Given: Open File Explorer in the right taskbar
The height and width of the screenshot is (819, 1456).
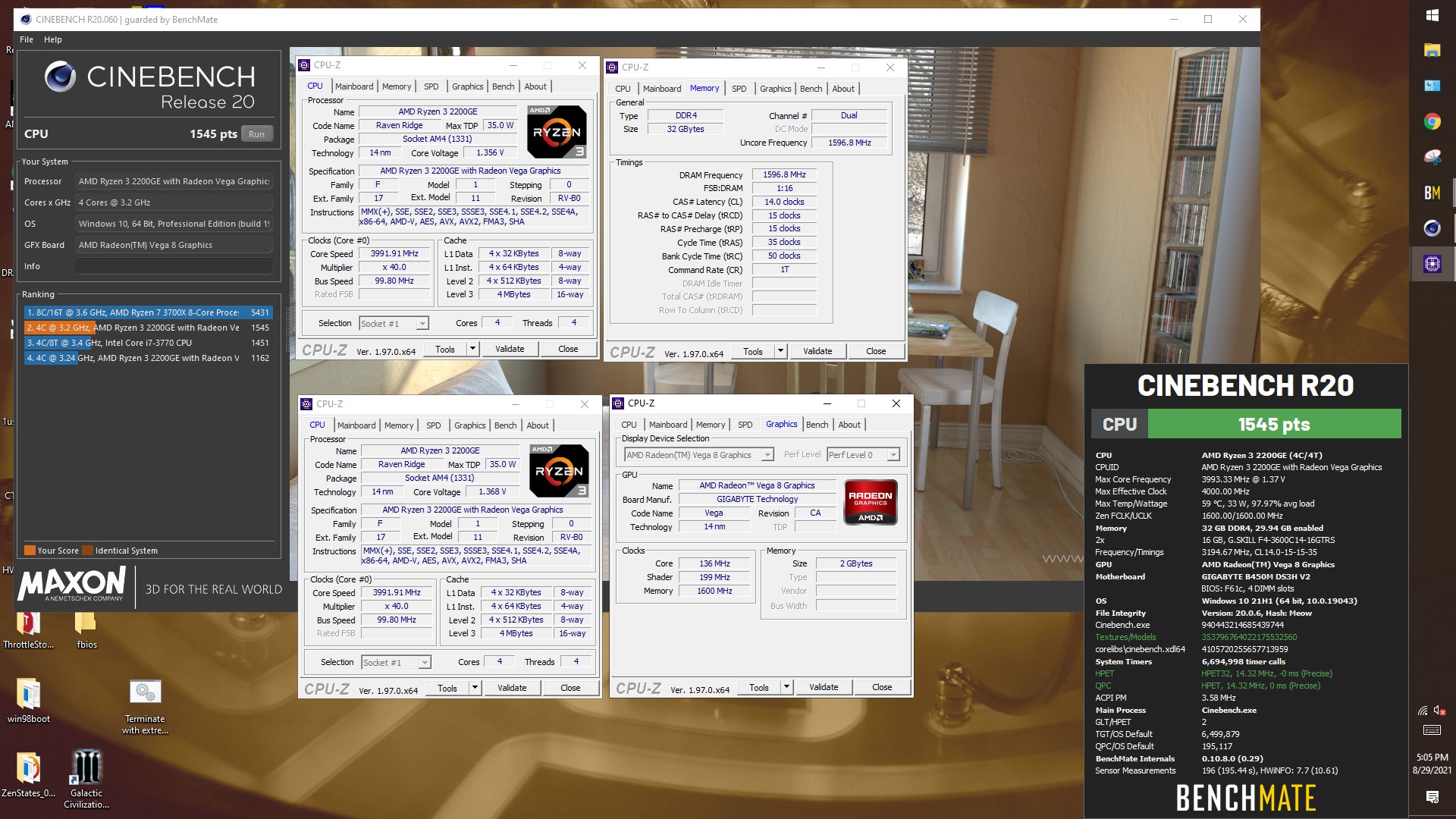Looking at the screenshot, I should (x=1432, y=50).
